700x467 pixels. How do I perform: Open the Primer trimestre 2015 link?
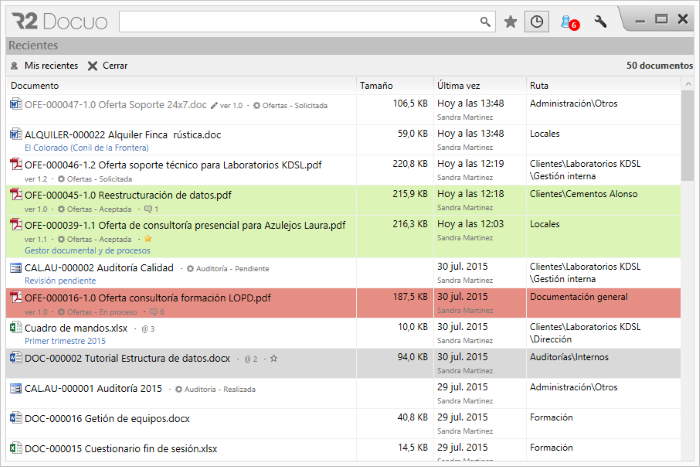coord(65,341)
